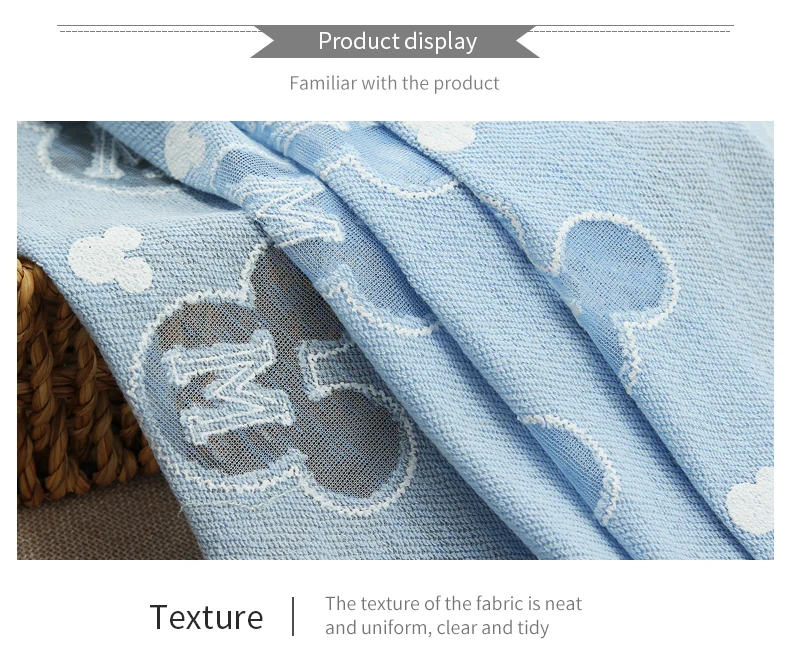Click the white mouse silhouette near top-left fold
Viewport: 790px width, 655px height.
185,150
